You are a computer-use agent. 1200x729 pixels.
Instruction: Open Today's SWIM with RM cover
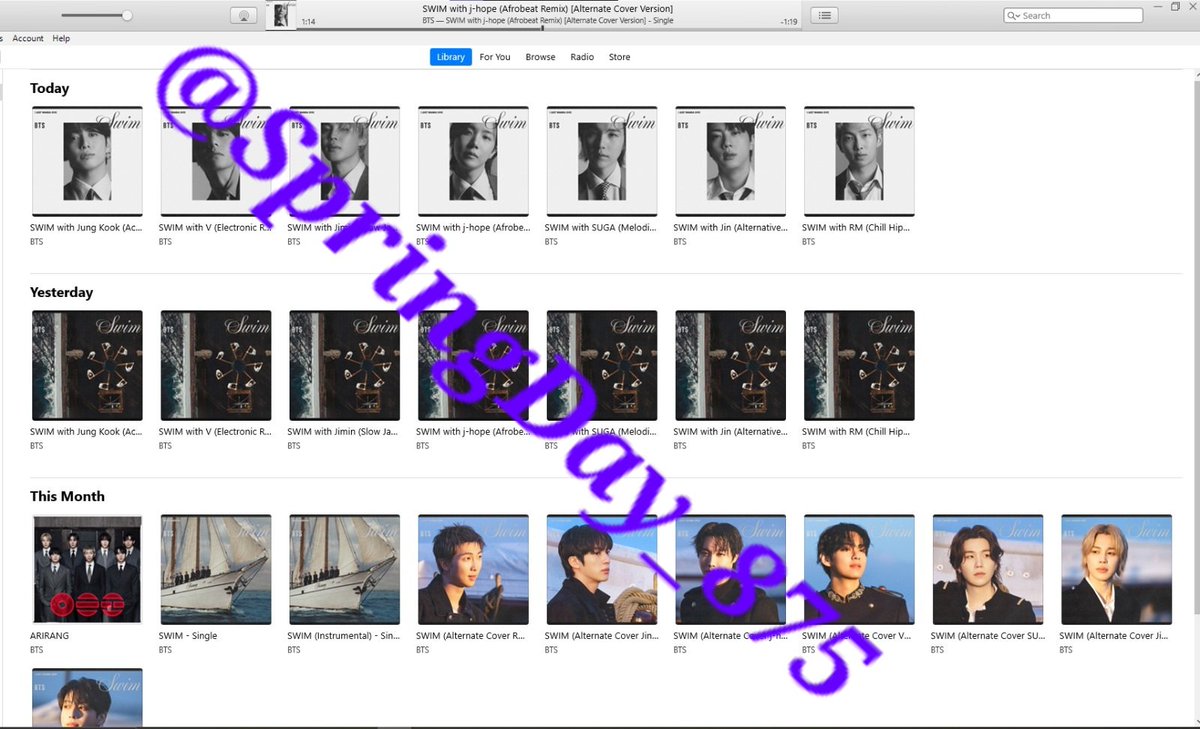pos(859,161)
